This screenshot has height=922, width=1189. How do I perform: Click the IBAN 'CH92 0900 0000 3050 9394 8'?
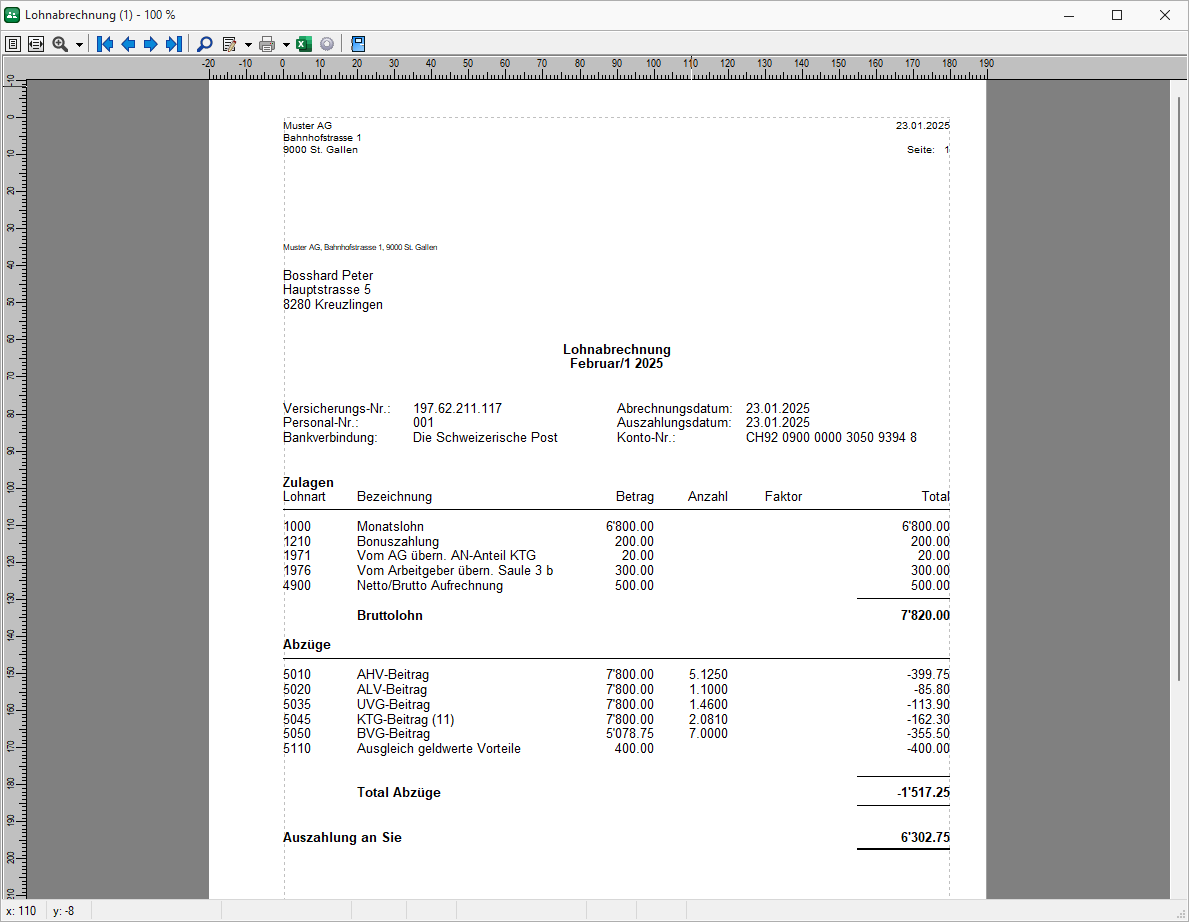831,437
